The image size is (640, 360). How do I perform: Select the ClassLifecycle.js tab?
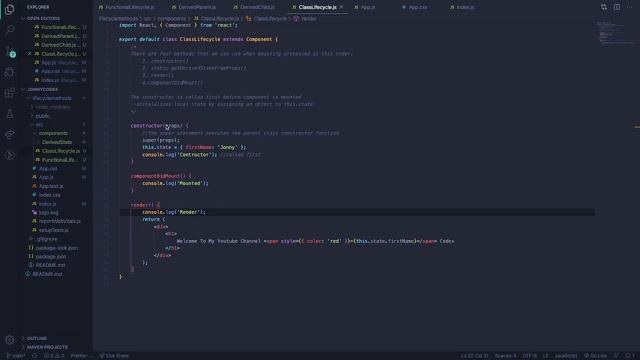tap(318, 7)
